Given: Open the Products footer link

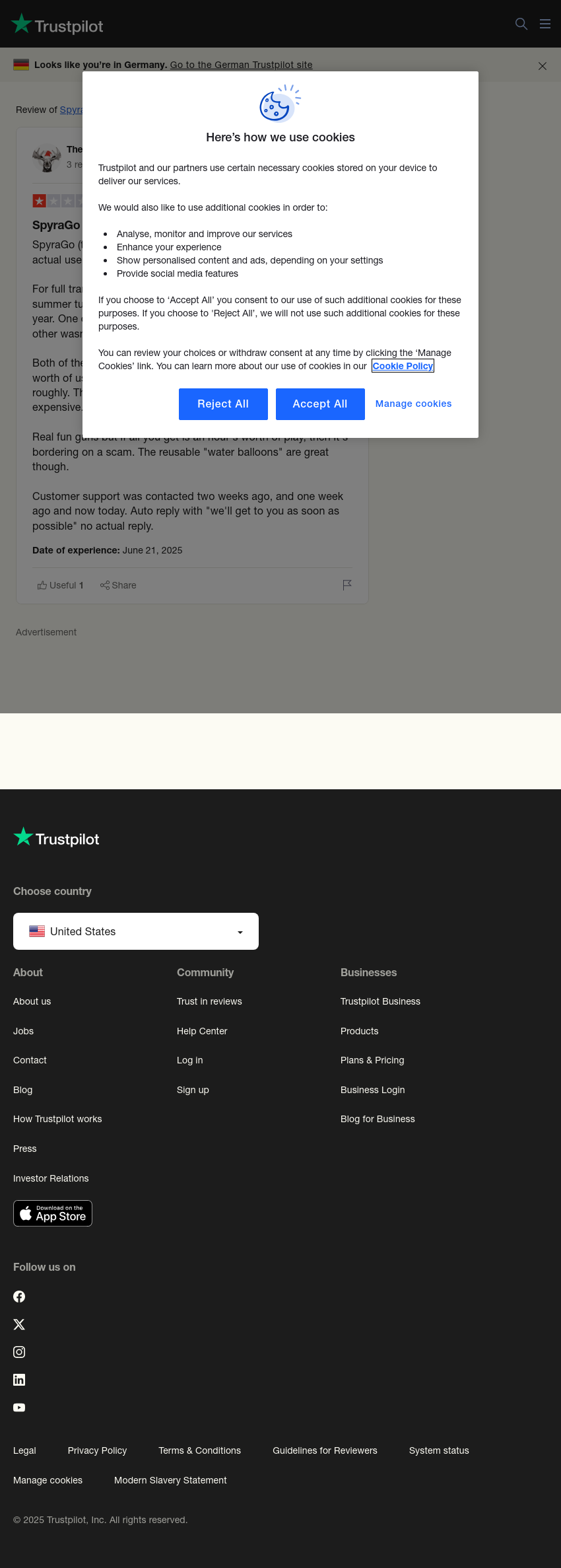Looking at the screenshot, I should (360, 1031).
